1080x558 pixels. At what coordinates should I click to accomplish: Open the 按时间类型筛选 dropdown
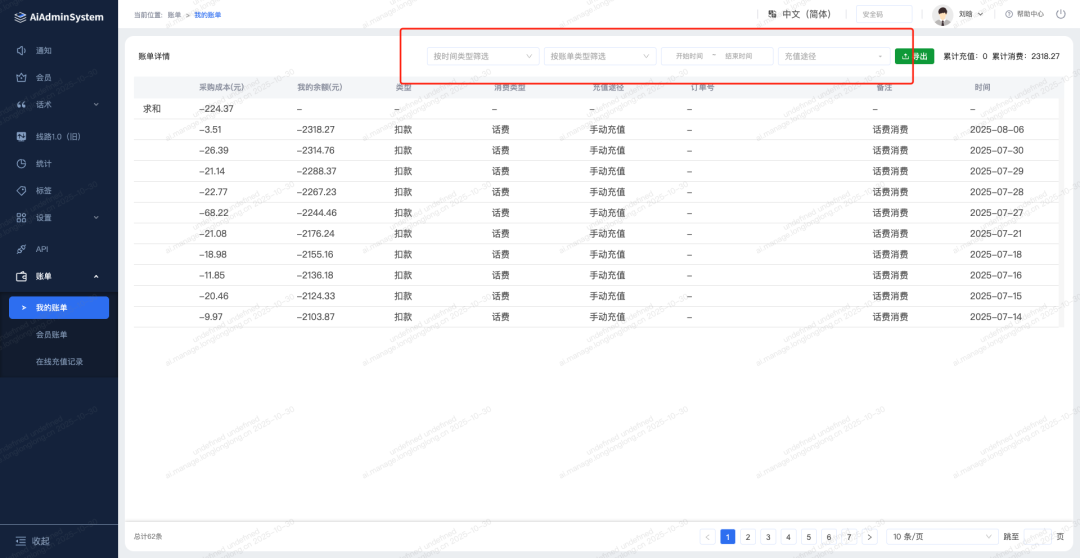tap(482, 56)
